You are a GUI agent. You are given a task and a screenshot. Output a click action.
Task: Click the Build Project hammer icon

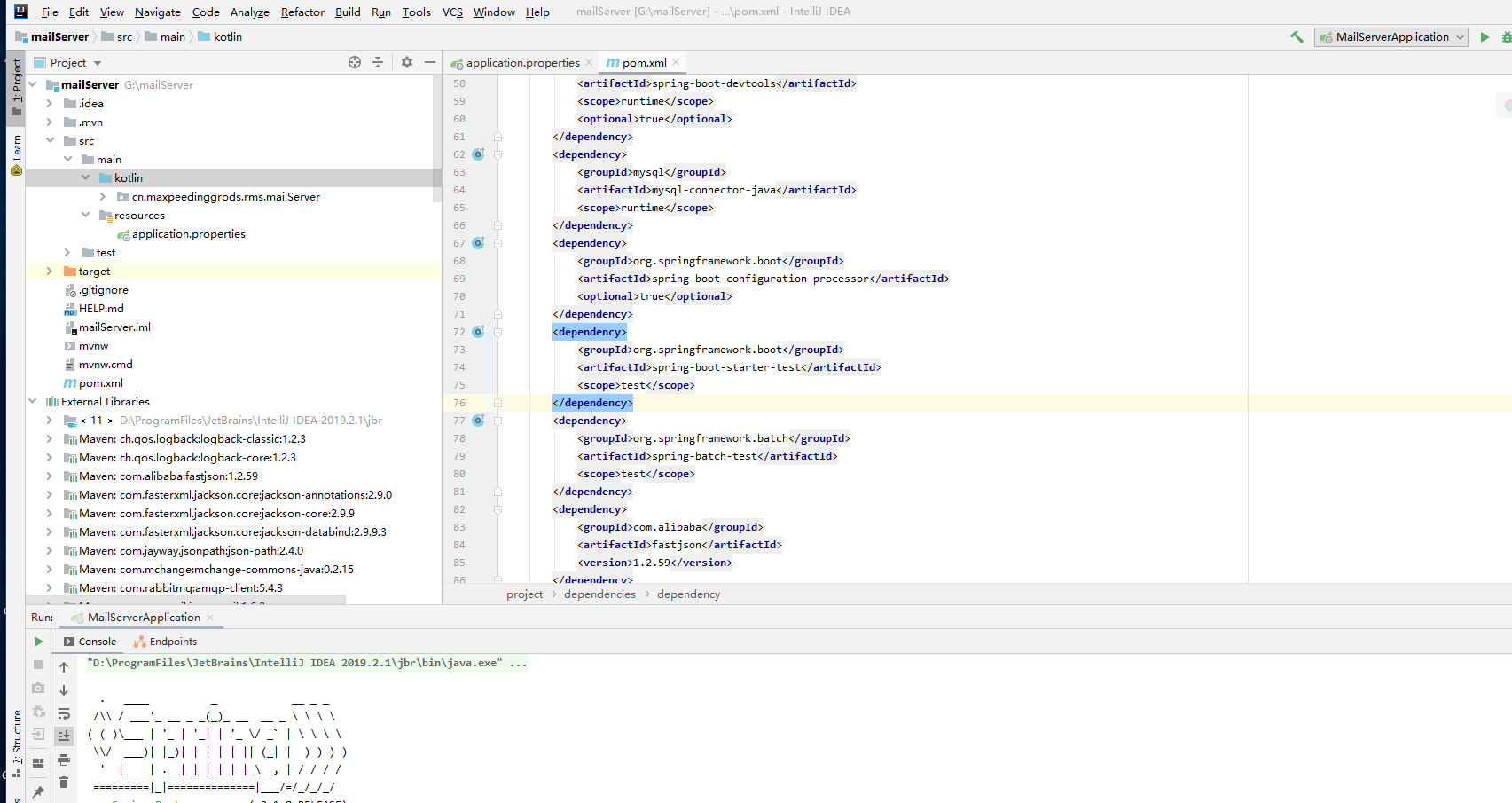click(x=1297, y=37)
